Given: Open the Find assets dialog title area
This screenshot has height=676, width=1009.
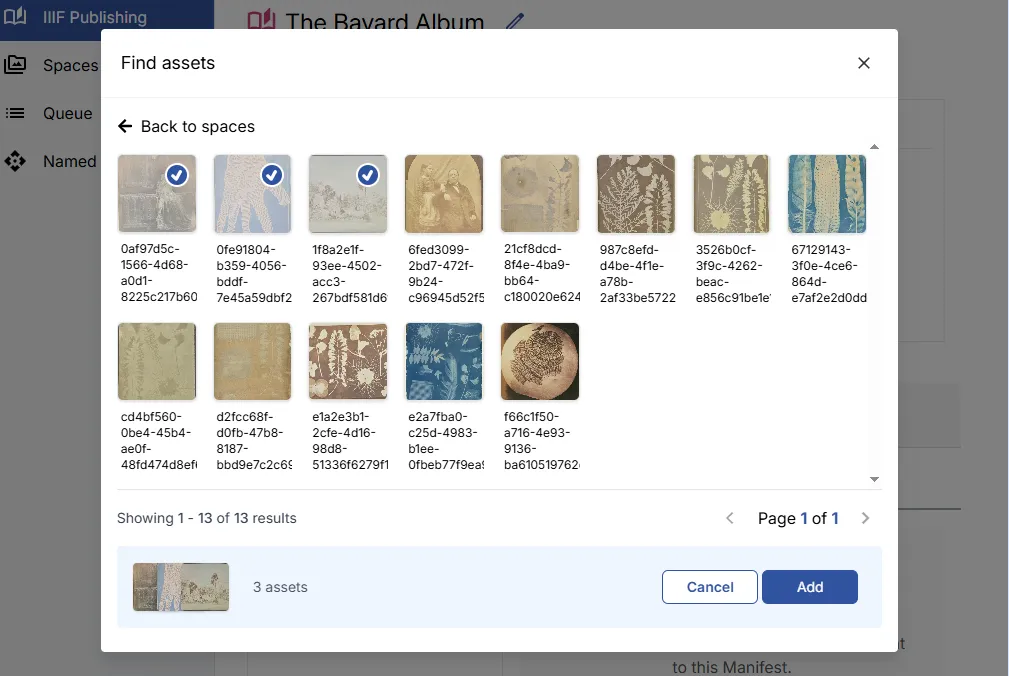Looking at the screenshot, I should pos(167,62).
